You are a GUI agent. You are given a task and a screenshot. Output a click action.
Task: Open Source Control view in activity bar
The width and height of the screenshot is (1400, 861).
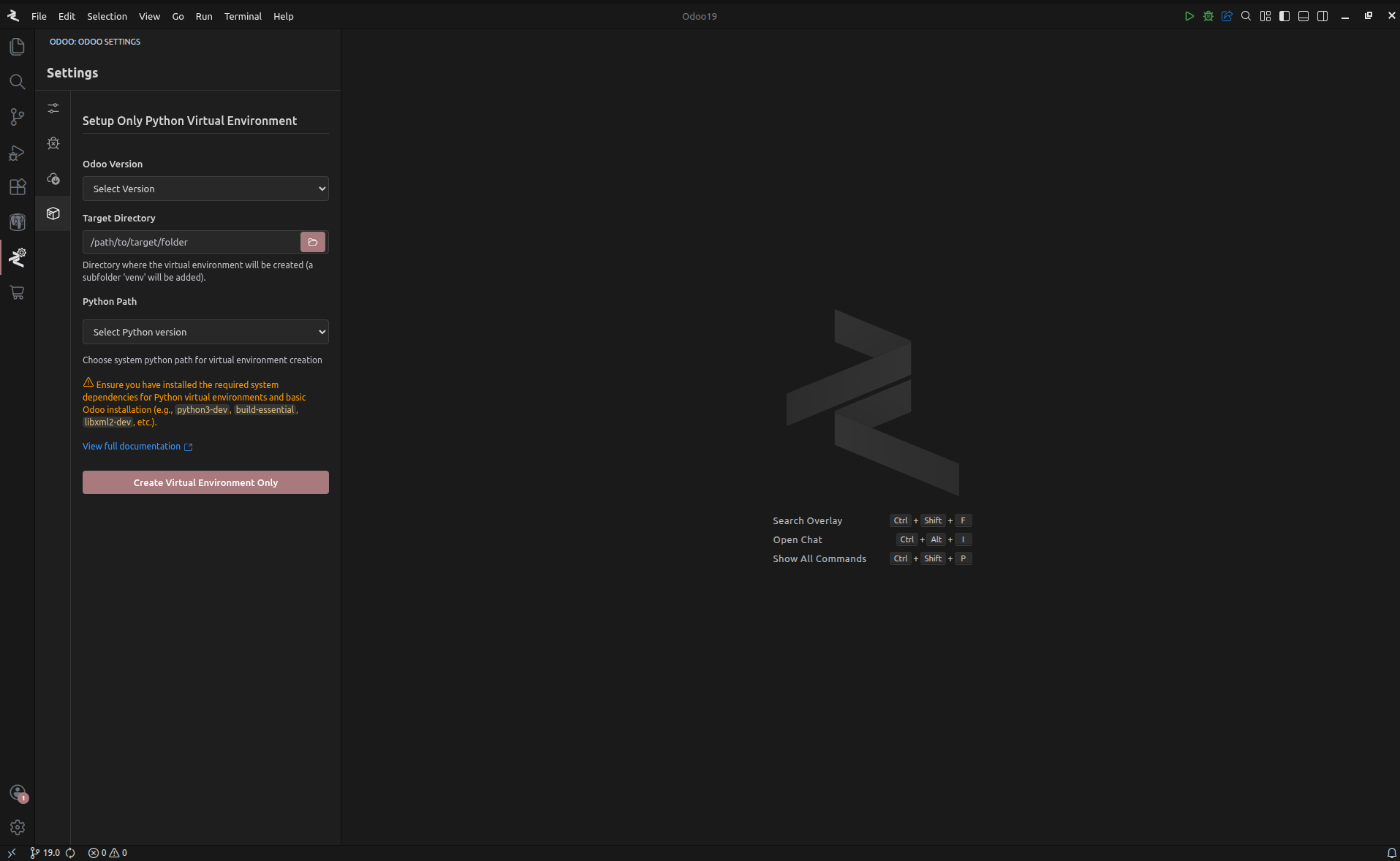(x=18, y=117)
